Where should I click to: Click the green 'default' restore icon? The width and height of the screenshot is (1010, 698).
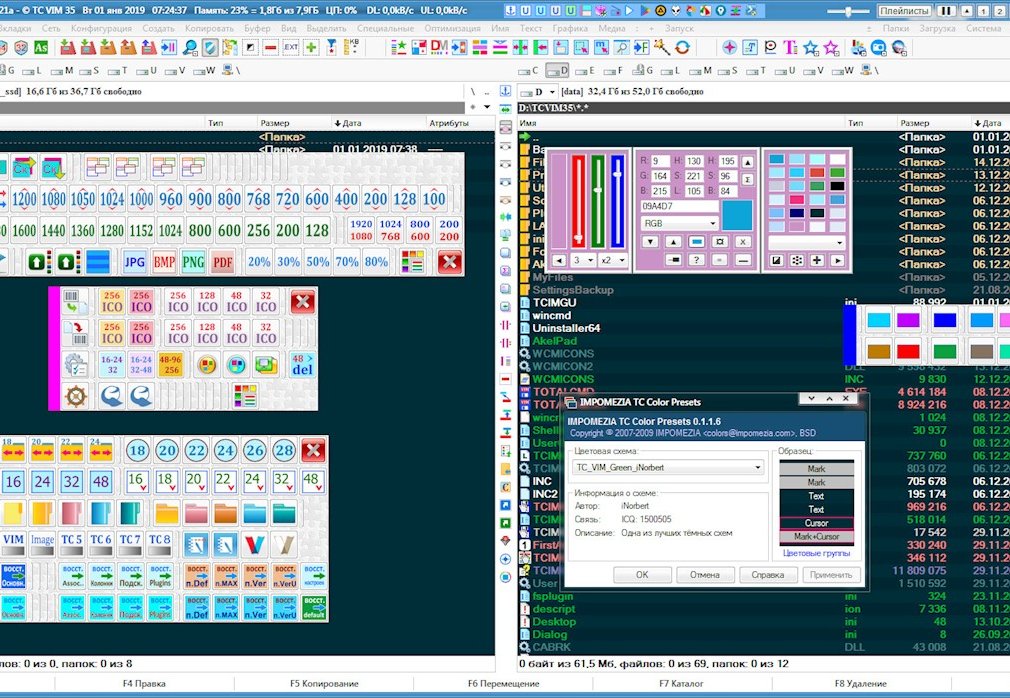[x=314, y=607]
